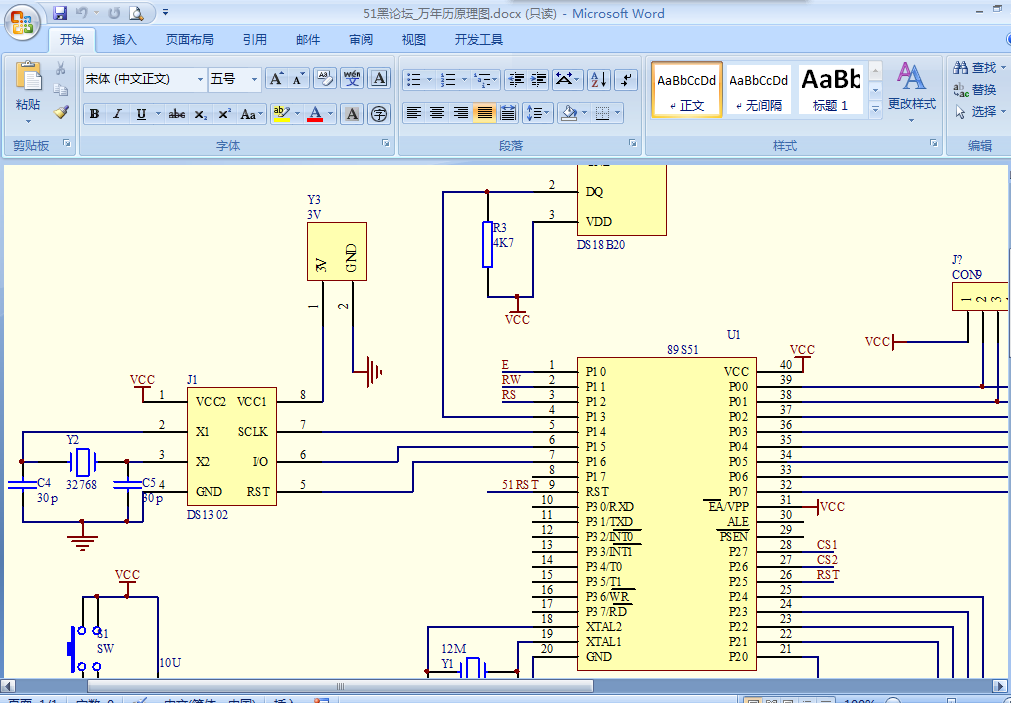Screen dimensions: 1011x703
Task: Expand the underline style dropdown arrow
Action: point(158,114)
